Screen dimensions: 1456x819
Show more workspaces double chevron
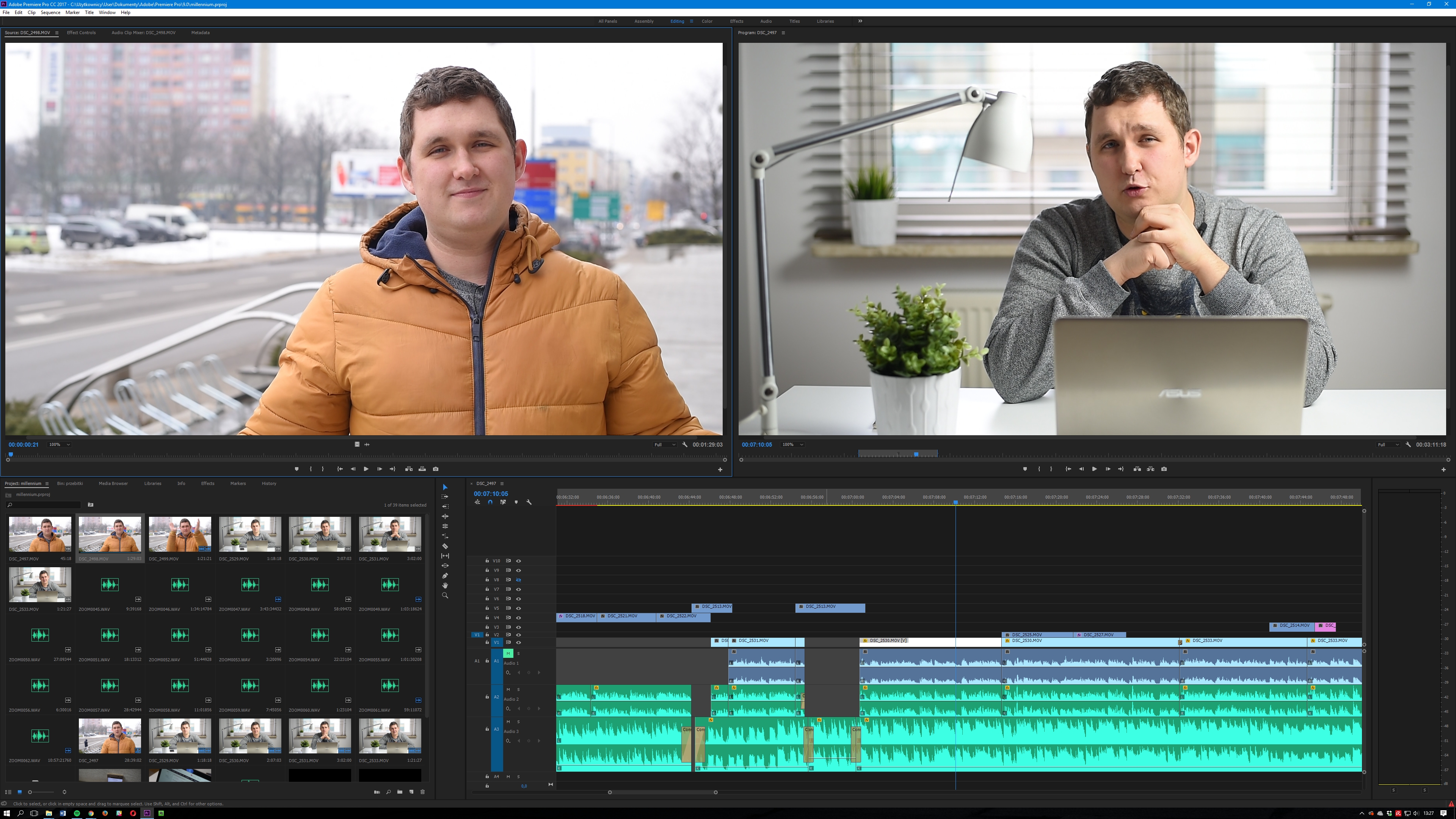(x=860, y=21)
